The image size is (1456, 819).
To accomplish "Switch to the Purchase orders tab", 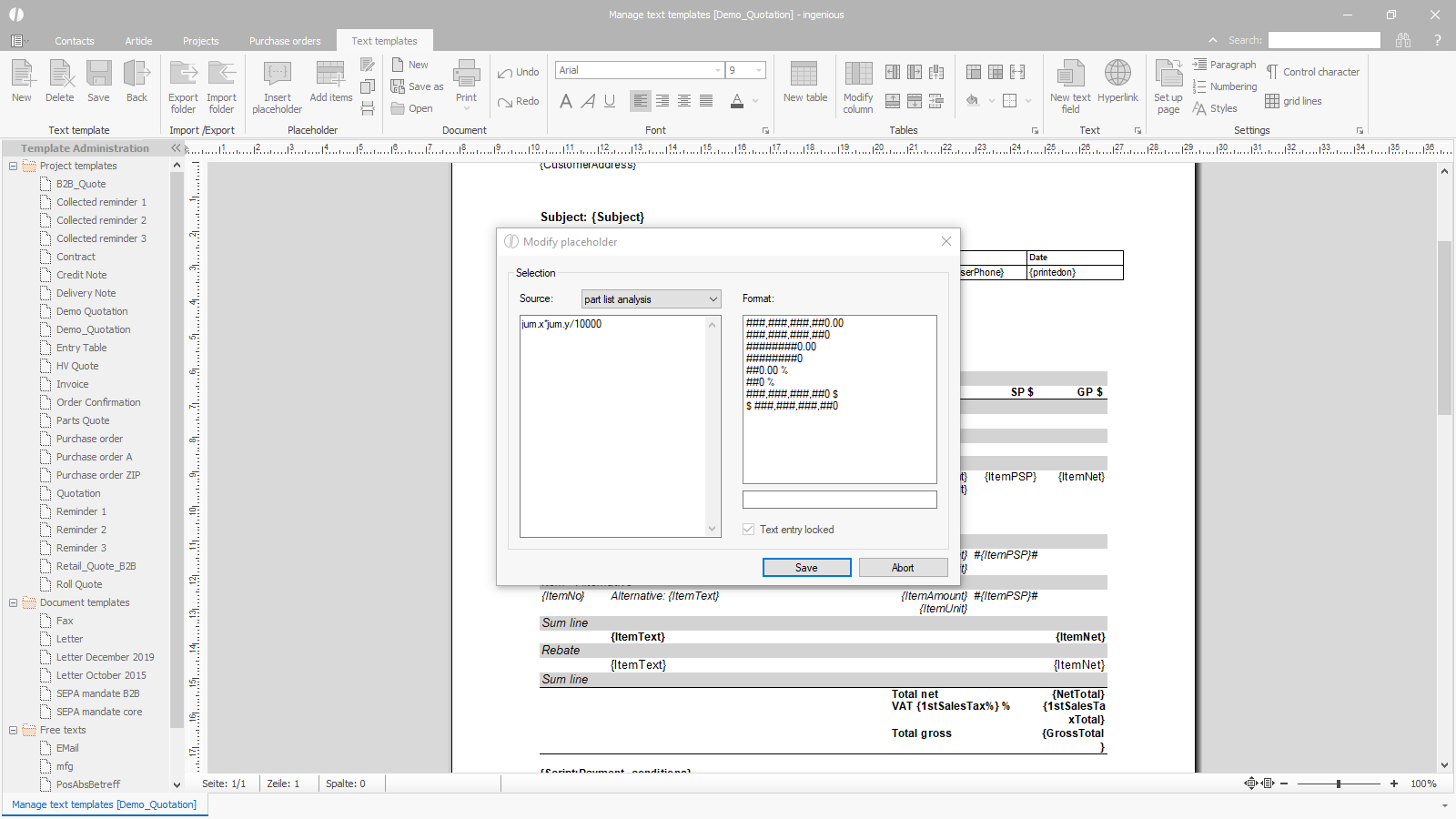I will [x=285, y=41].
